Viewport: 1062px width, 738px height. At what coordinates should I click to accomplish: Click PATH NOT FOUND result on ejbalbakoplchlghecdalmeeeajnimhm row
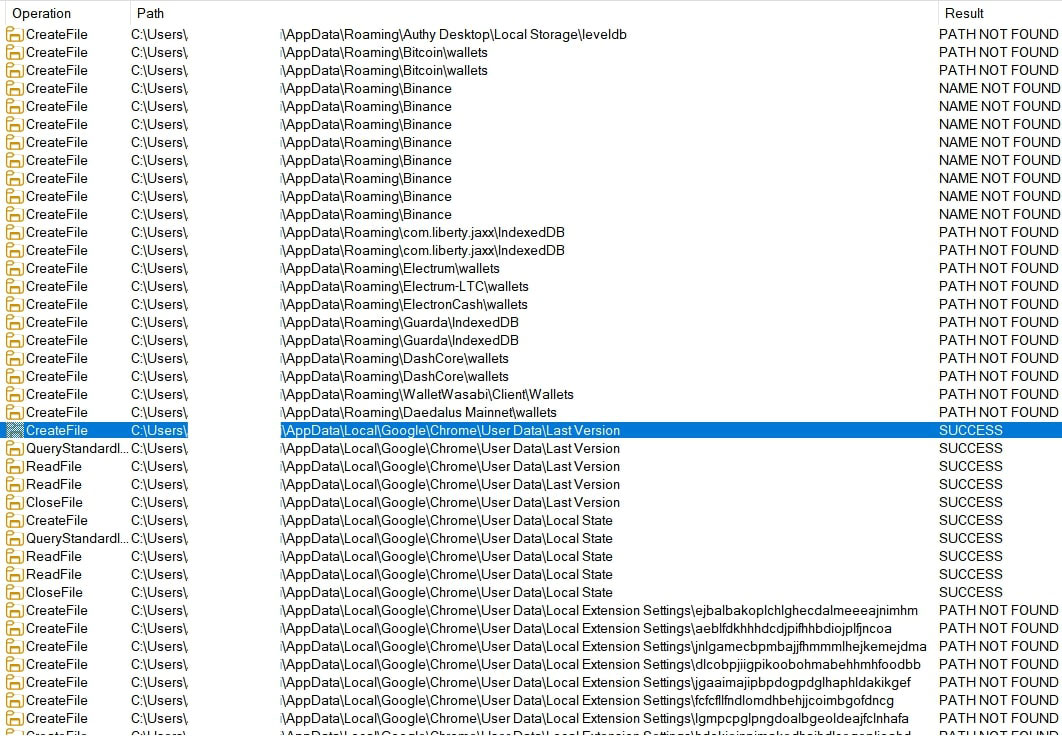click(998, 610)
